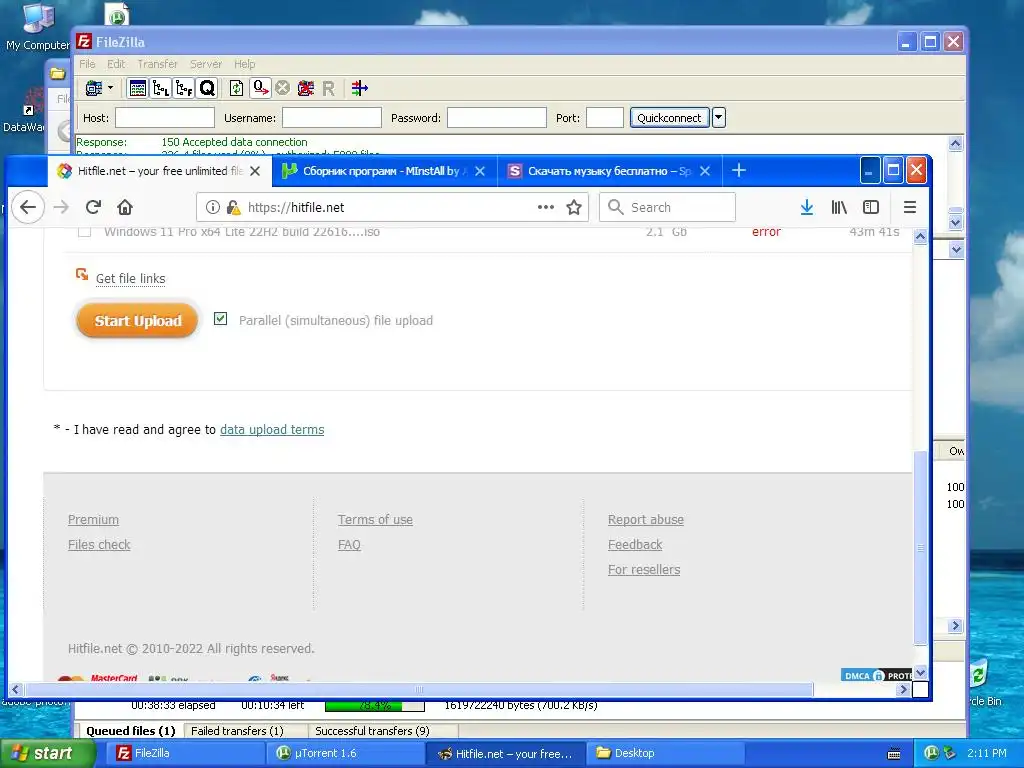The width and height of the screenshot is (1024, 768).
Task: Refresh file lists in FileZilla toolbar
Action: point(236,88)
